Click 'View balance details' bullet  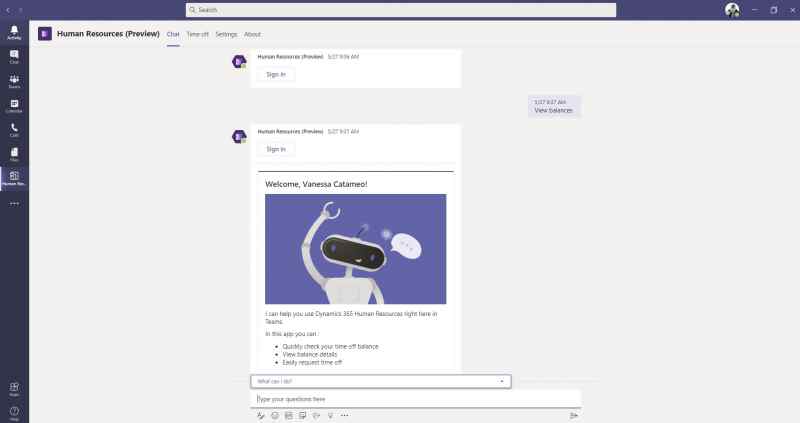[310, 355]
